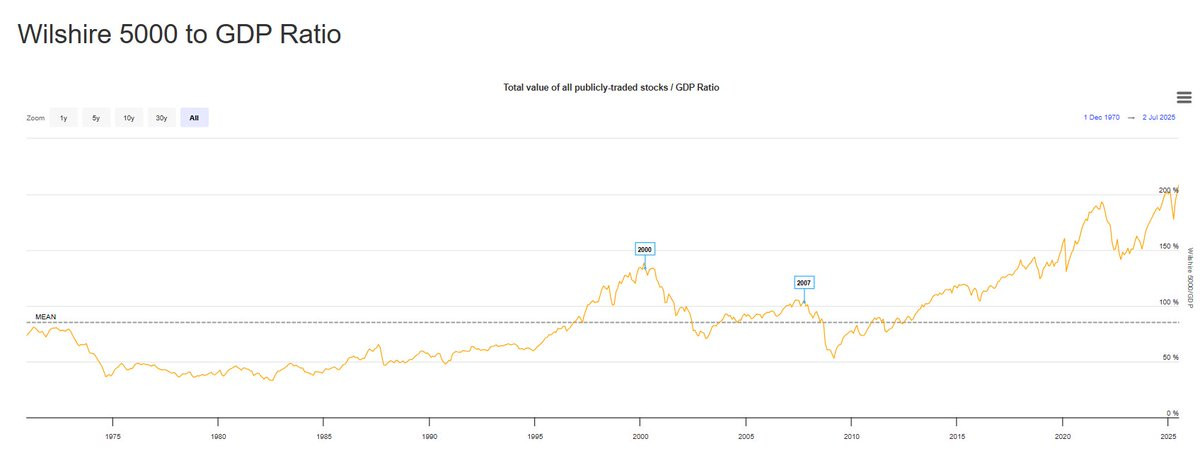Click the 1990 x-axis year label

[429, 437]
